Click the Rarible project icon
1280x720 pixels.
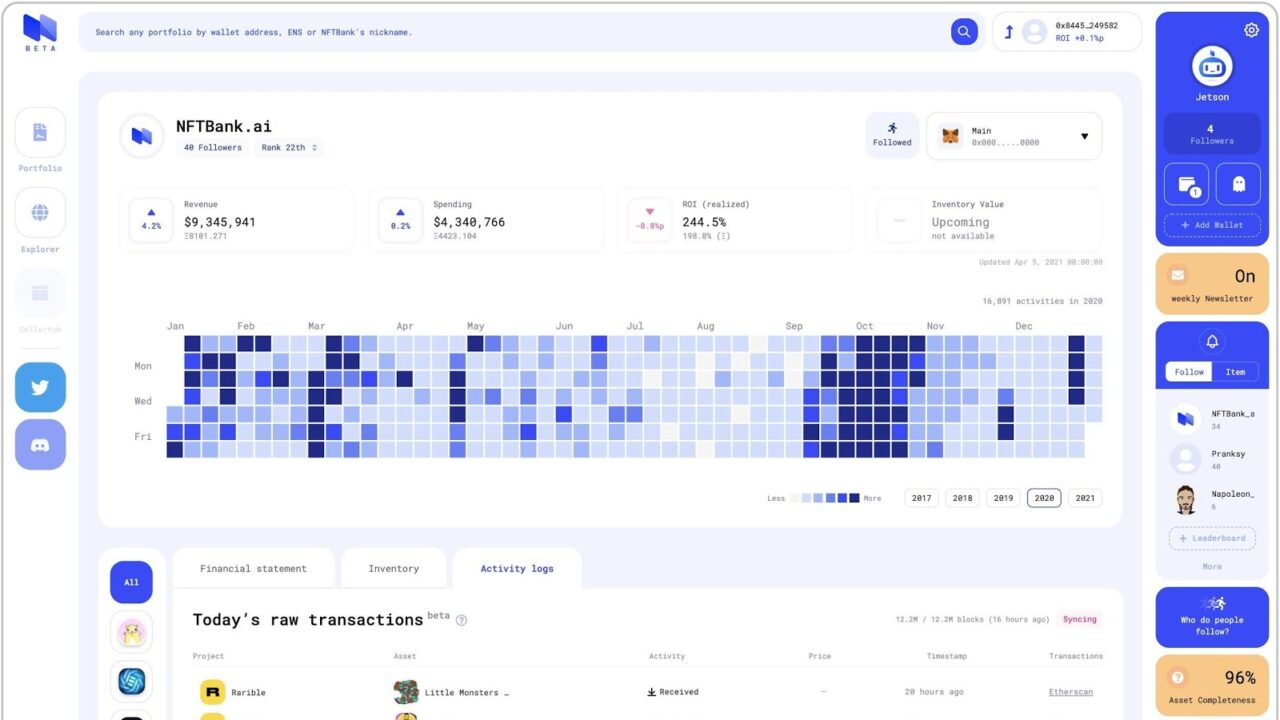212,692
